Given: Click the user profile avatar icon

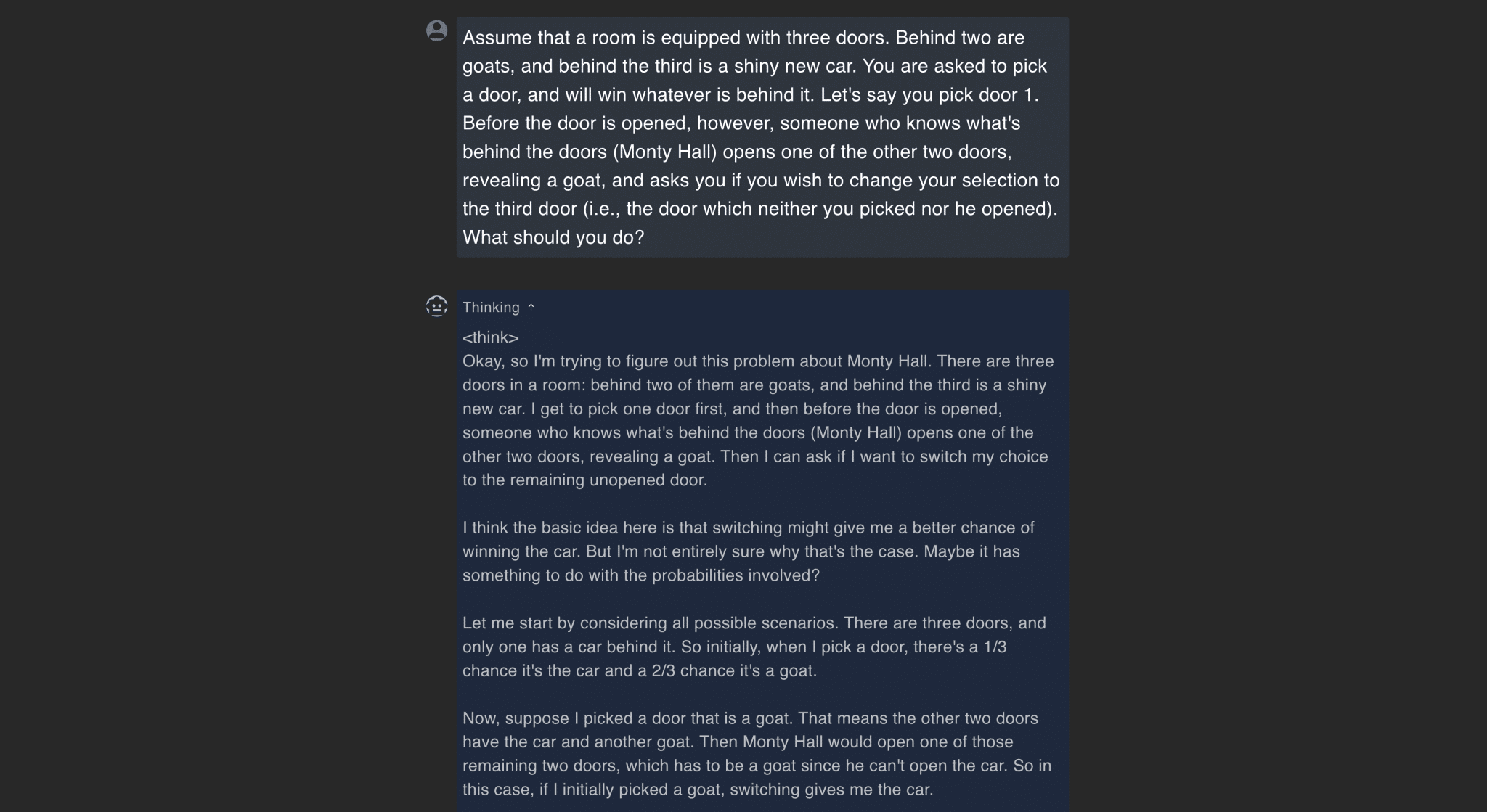Looking at the screenshot, I should click(436, 30).
